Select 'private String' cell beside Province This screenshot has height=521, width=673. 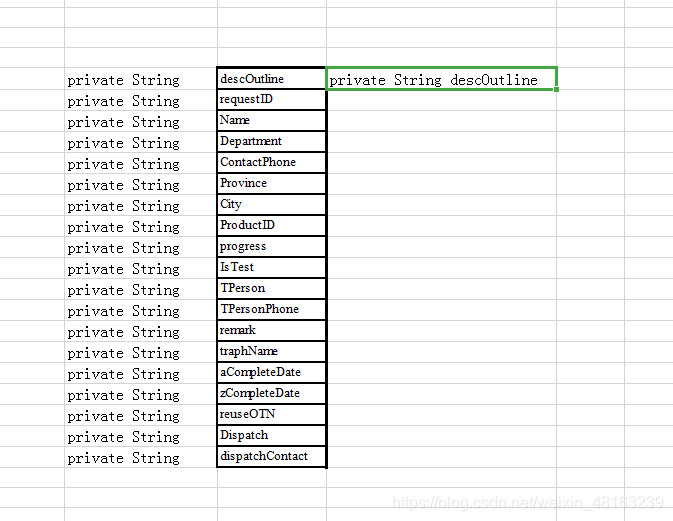pyautogui.click(x=141, y=184)
